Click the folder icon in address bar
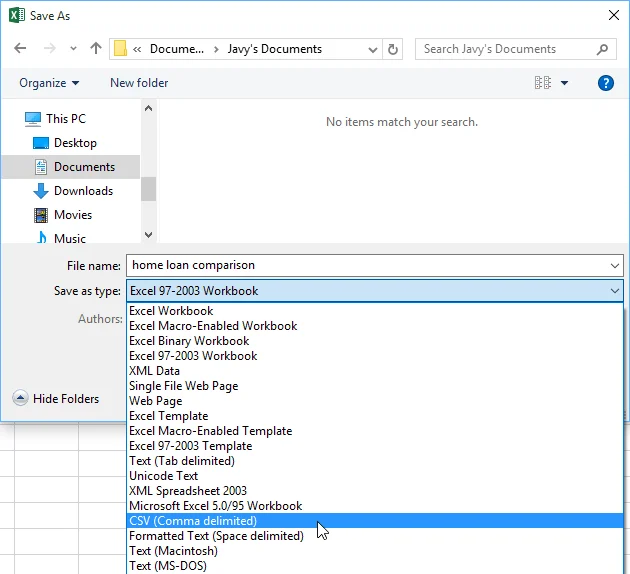 tap(120, 49)
